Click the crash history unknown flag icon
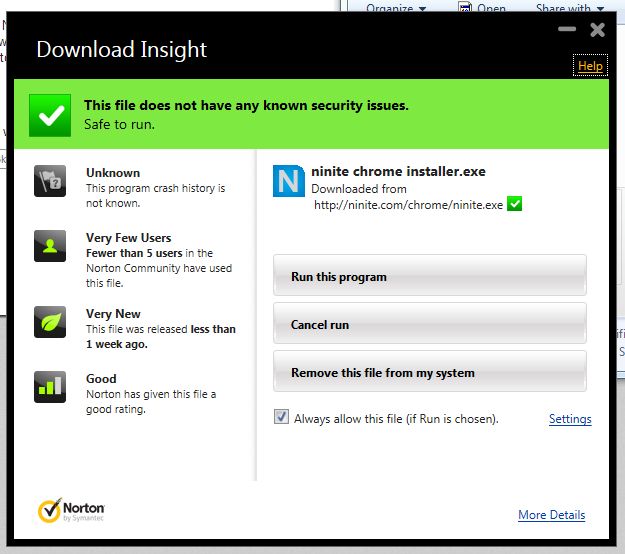This screenshot has width=625, height=554. (50, 181)
